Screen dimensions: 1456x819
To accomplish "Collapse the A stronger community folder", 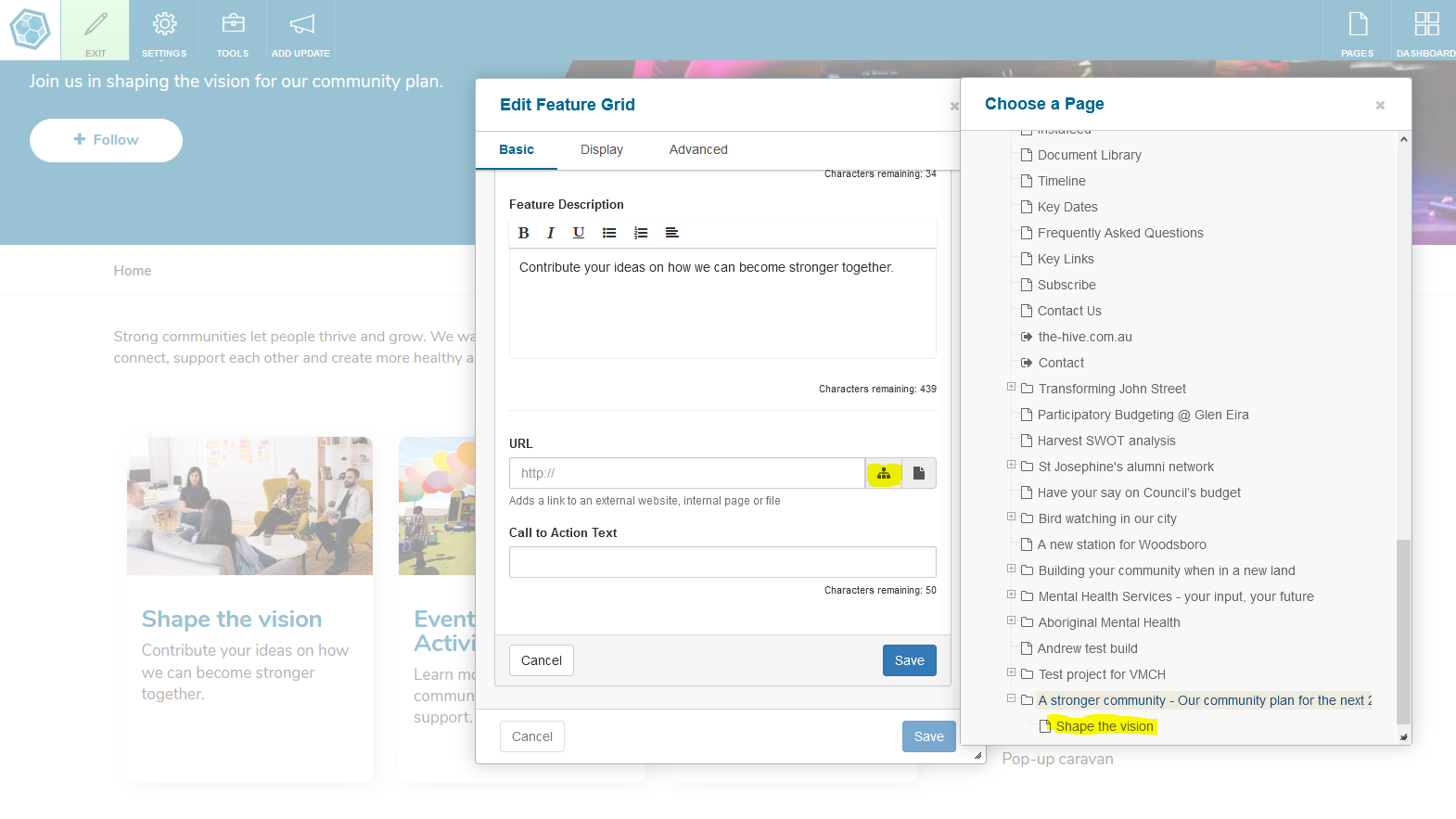I will (1012, 699).
